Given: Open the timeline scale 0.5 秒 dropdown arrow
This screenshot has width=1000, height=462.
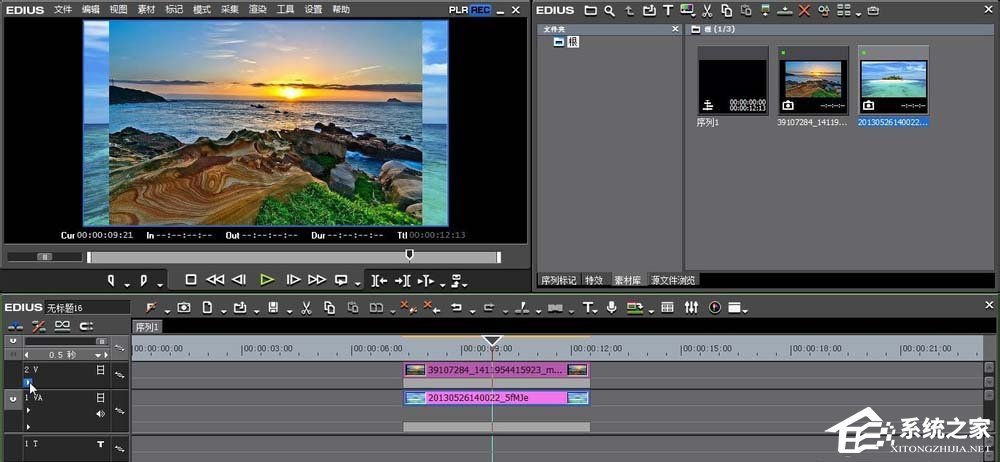Looking at the screenshot, I should point(99,355).
